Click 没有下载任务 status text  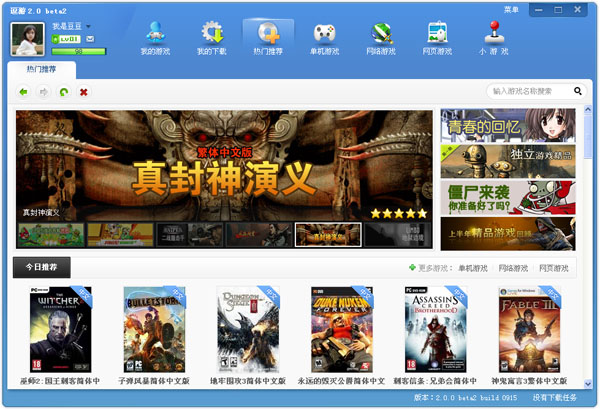click(x=554, y=398)
